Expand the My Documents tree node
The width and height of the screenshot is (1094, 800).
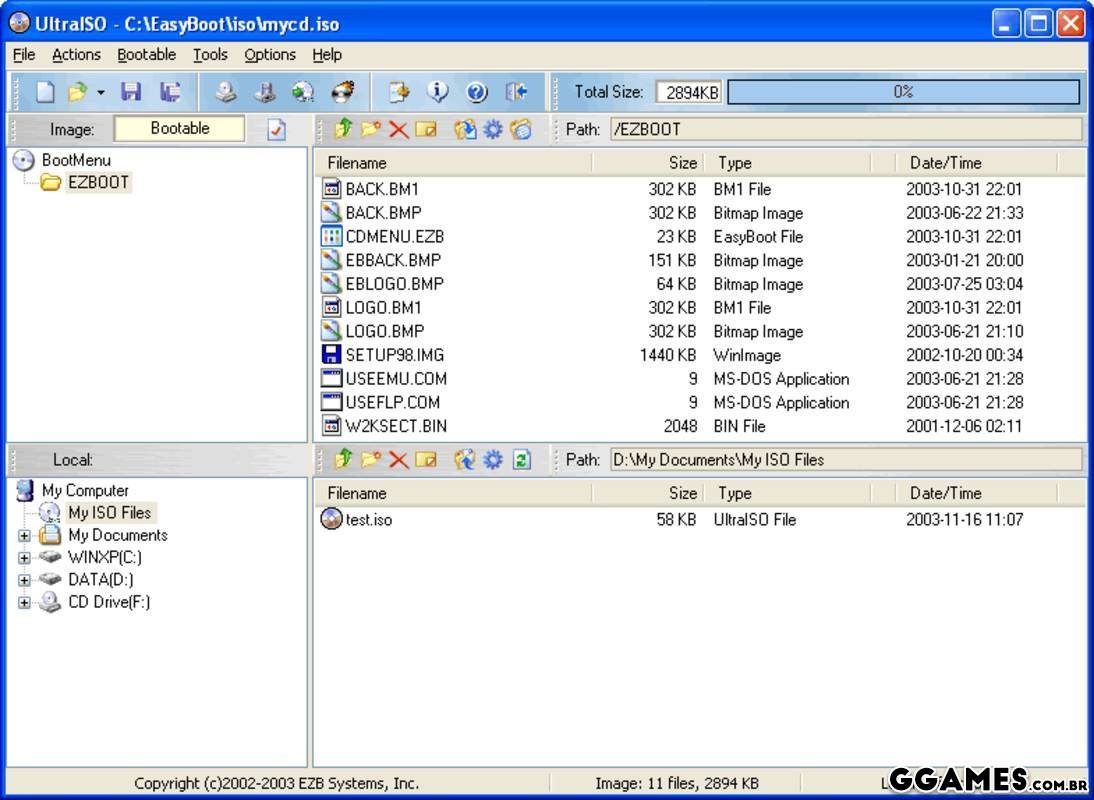pos(24,535)
